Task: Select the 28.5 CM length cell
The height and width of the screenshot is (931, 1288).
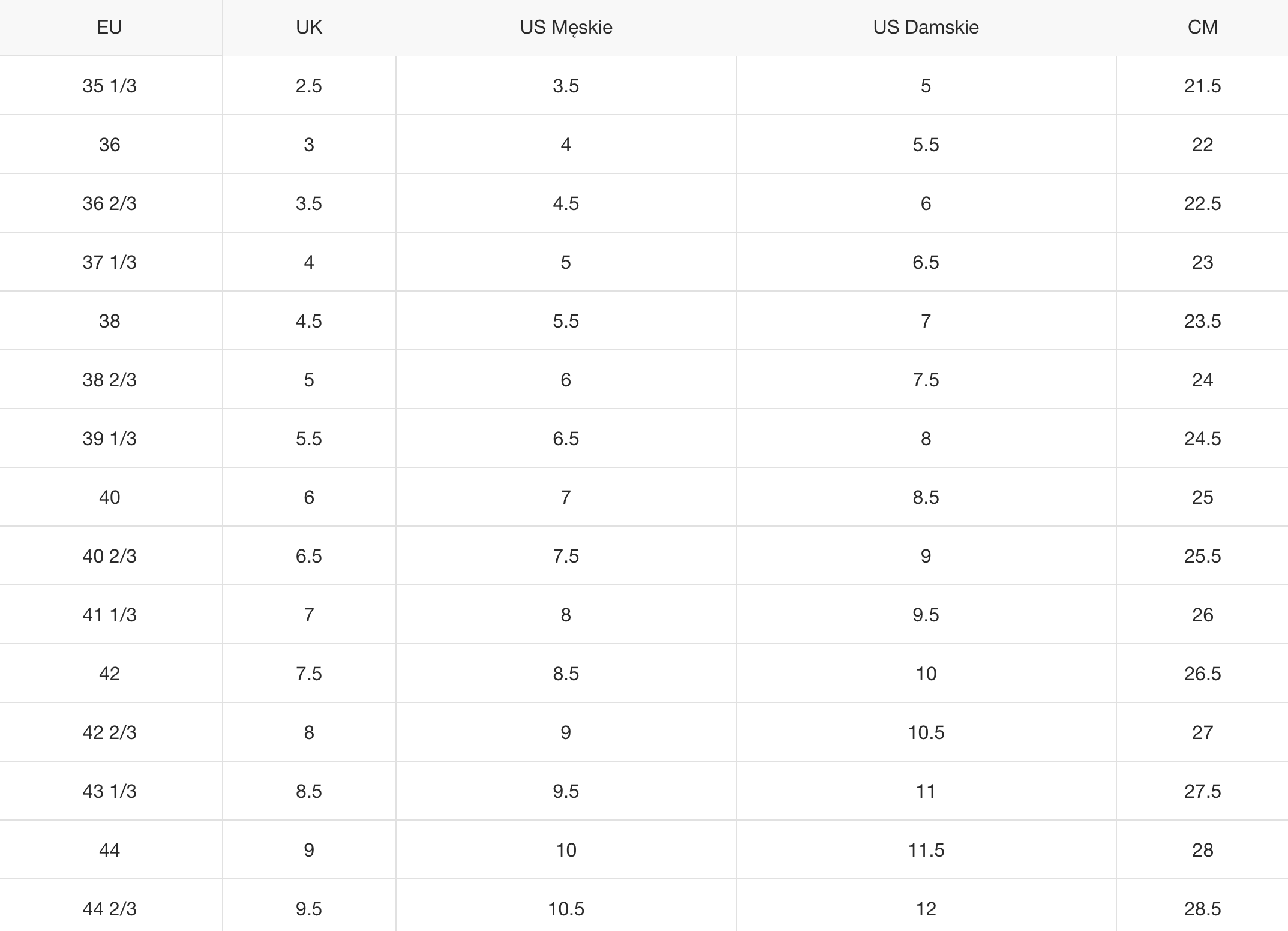Action: (x=1202, y=909)
